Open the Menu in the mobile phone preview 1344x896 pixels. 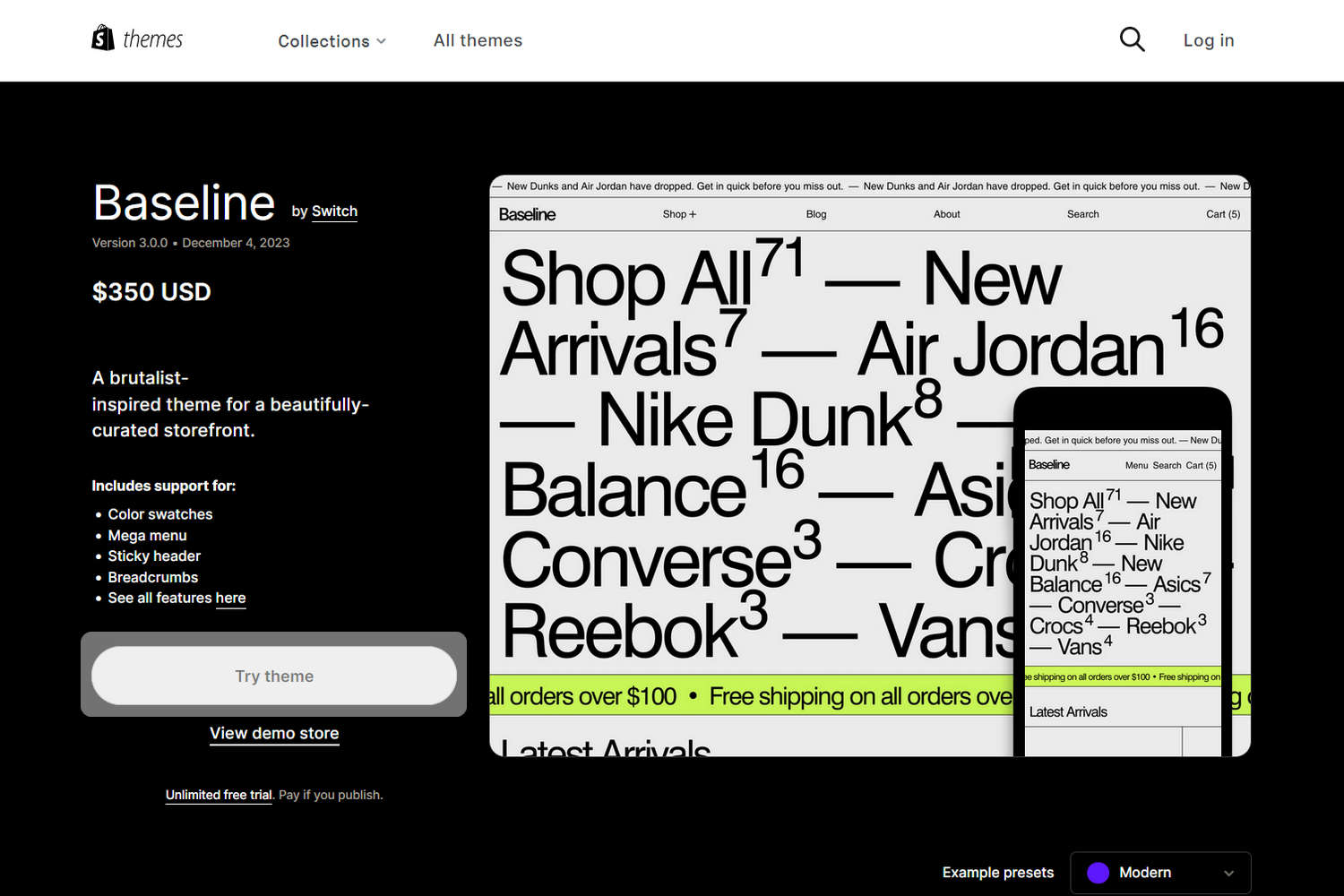pyautogui.click(x=1135, y=465)
